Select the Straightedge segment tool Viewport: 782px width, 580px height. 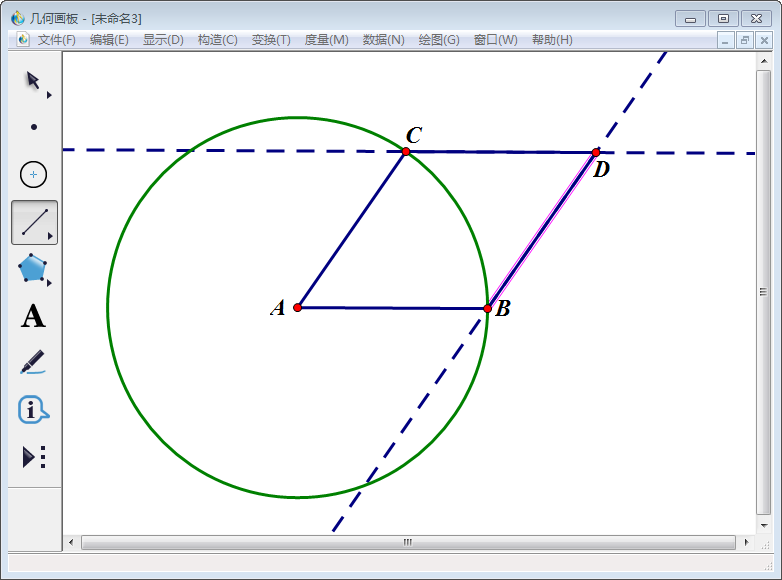point(34,222)
